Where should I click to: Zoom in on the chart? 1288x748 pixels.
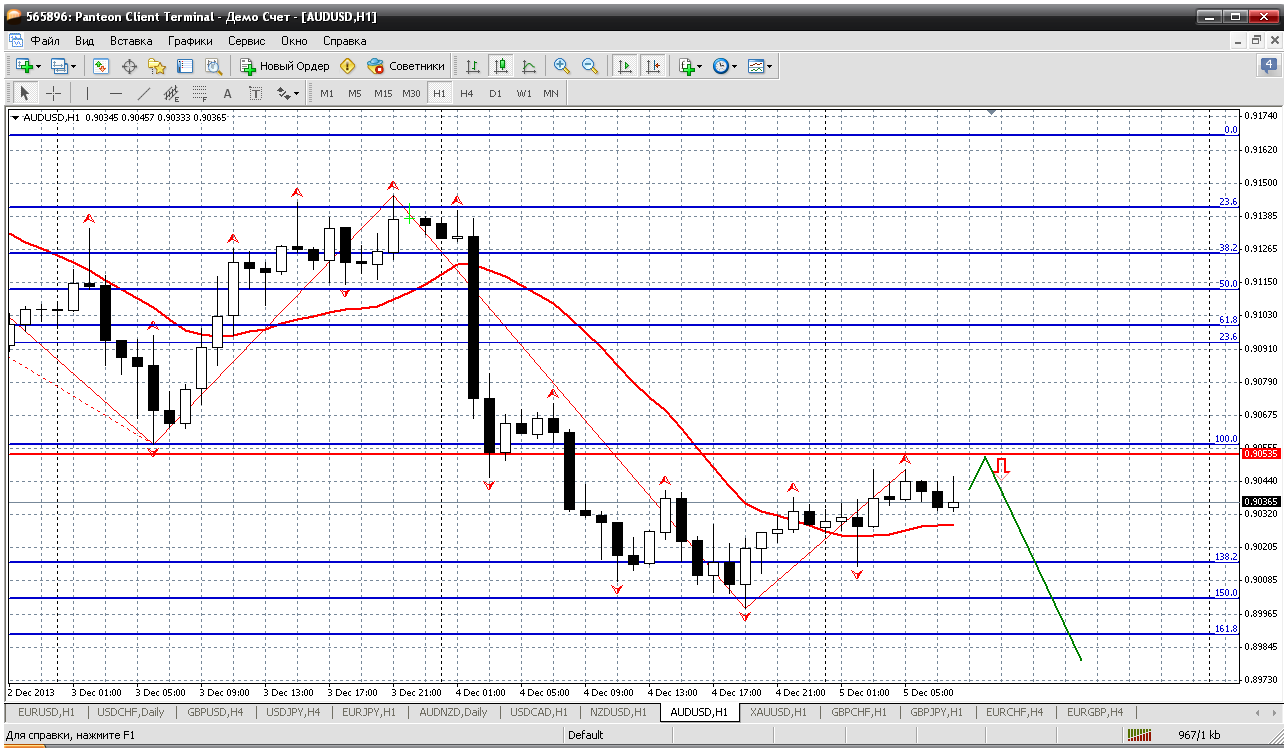pyautogui.click(x=562, y=66)
